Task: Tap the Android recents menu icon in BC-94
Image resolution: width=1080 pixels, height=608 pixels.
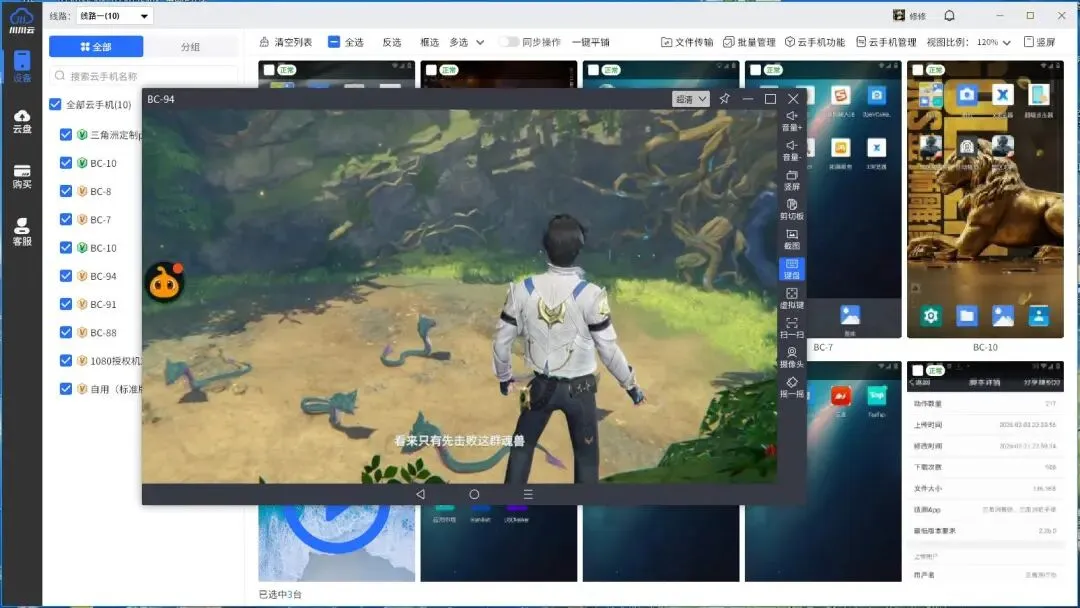Action: pyautogui.click(x=528, y=494)
